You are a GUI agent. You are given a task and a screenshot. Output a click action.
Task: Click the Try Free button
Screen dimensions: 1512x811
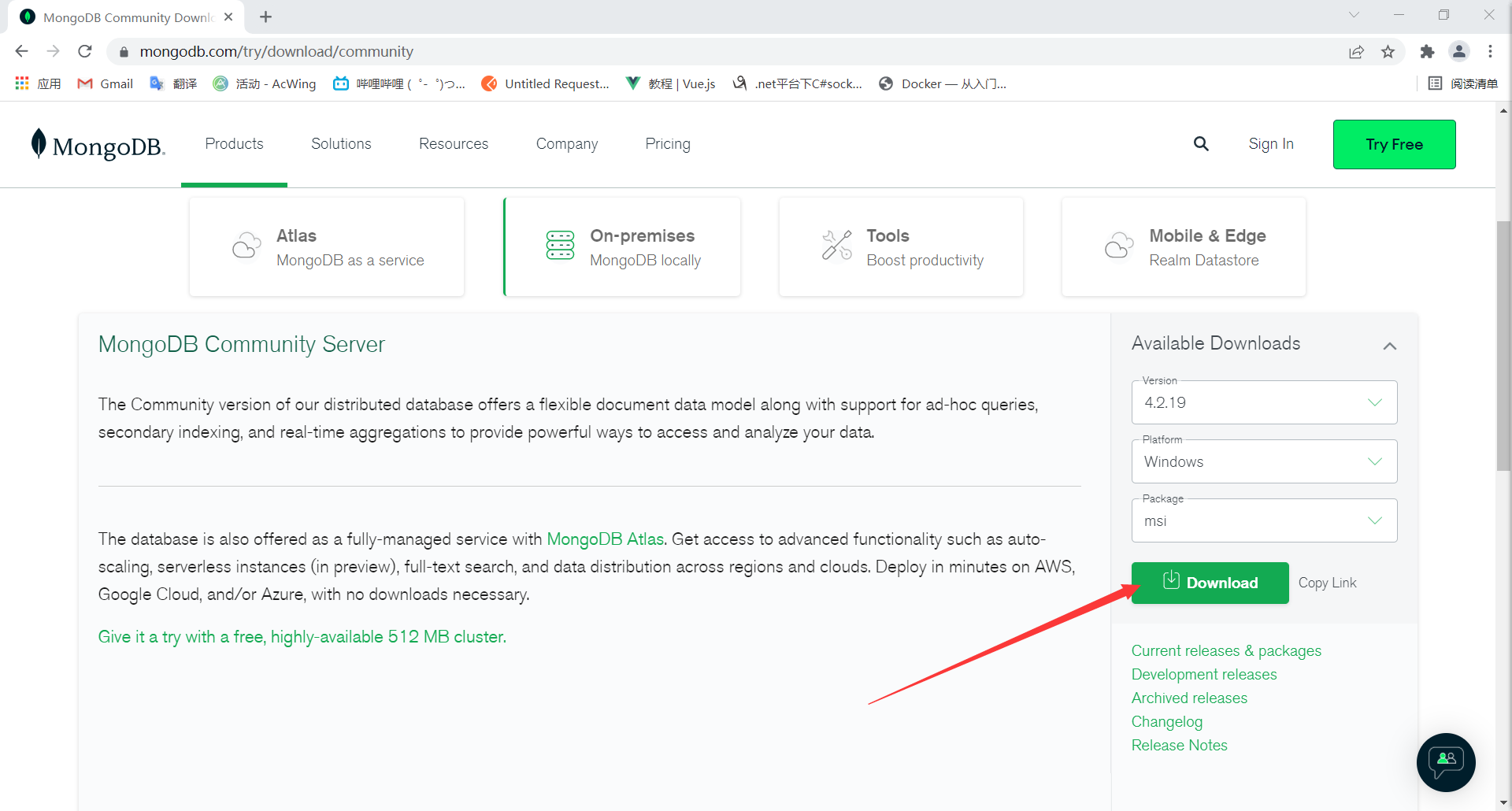coord(1394,144)
